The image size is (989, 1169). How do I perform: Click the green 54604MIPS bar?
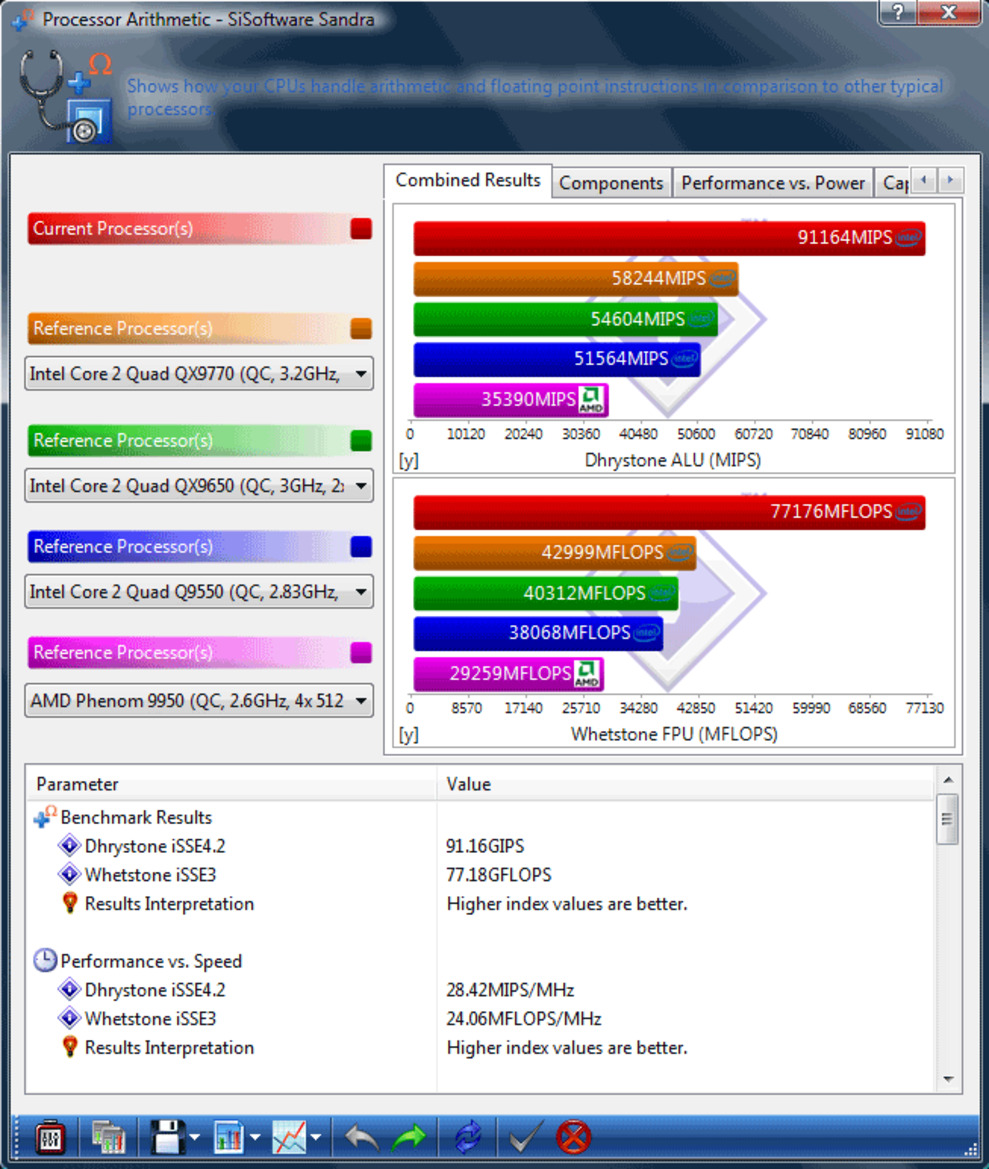(566, 319)
